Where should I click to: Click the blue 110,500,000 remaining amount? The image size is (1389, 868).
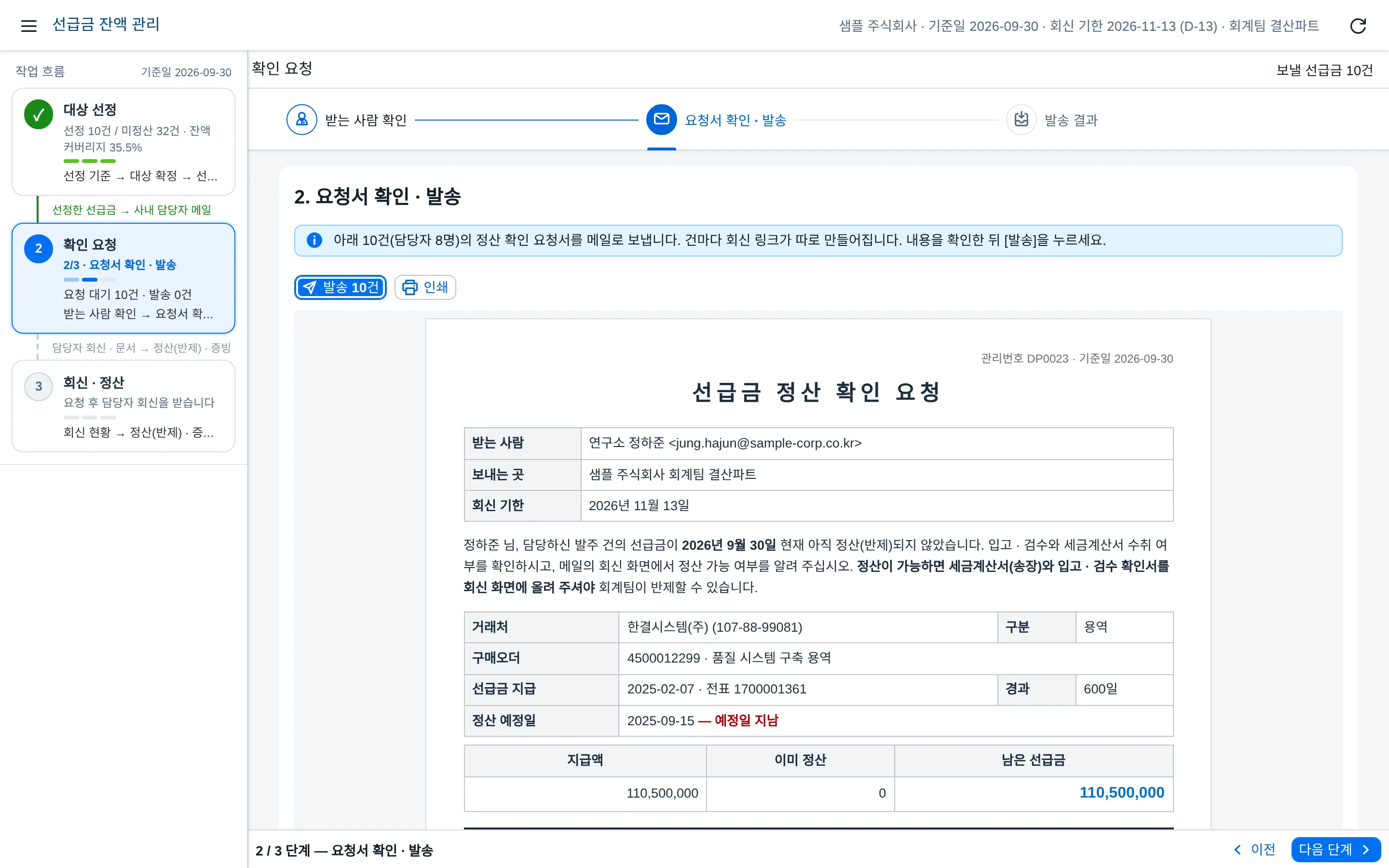pos(1121,793)
